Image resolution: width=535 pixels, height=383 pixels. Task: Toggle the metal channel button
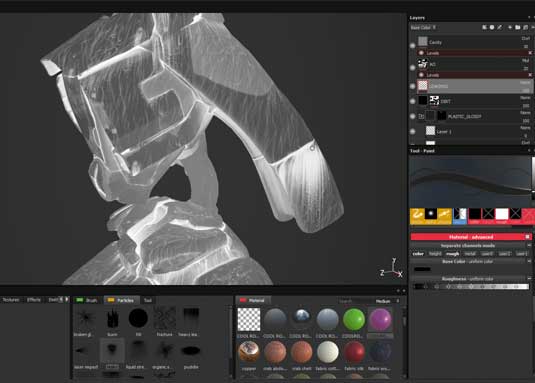tap(470, 254)
